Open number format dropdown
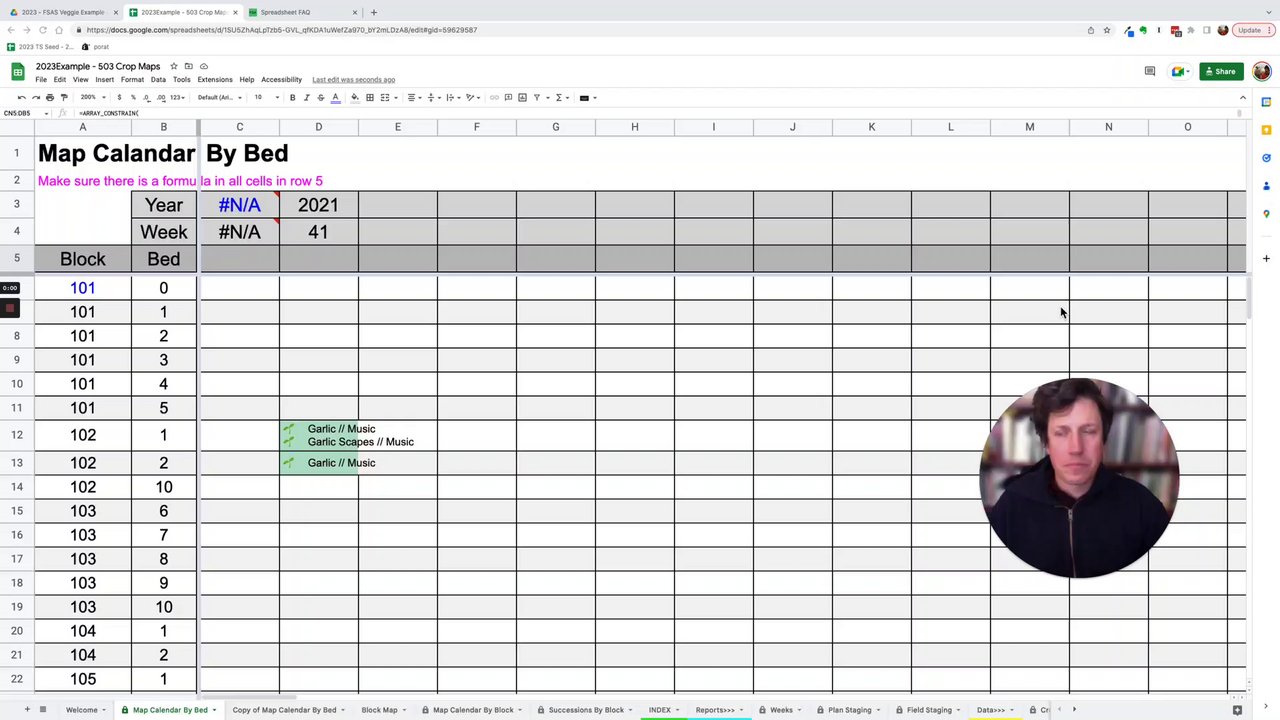This screenshot has height=720, width=1280. coord(177,97)
